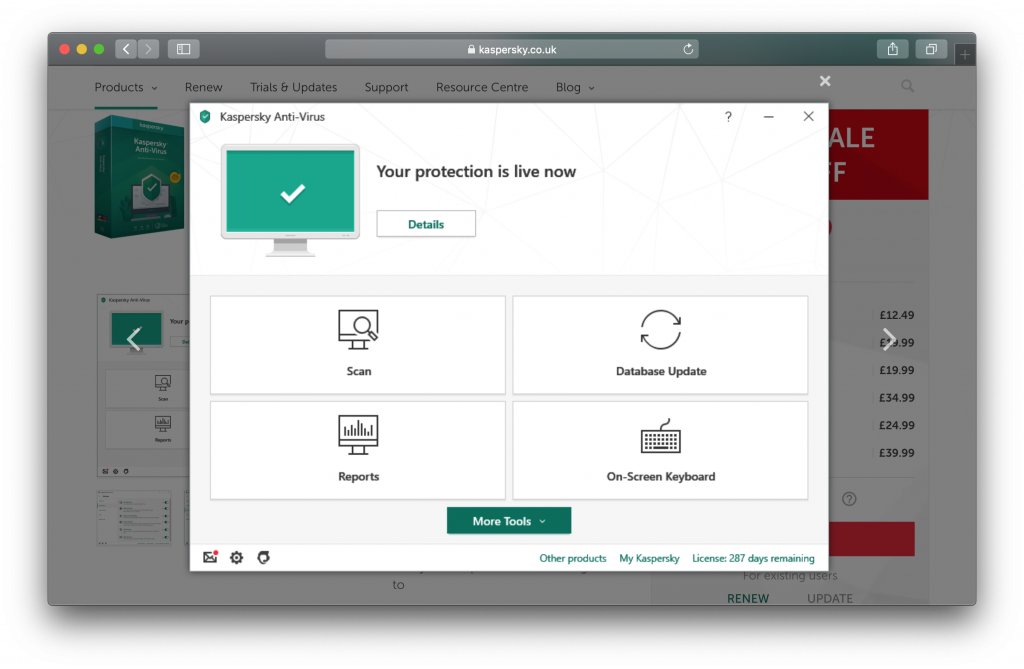Click the "Your protection is live now" heading
The width and height of the screenshot is (1024, 669).
[476, 171]
